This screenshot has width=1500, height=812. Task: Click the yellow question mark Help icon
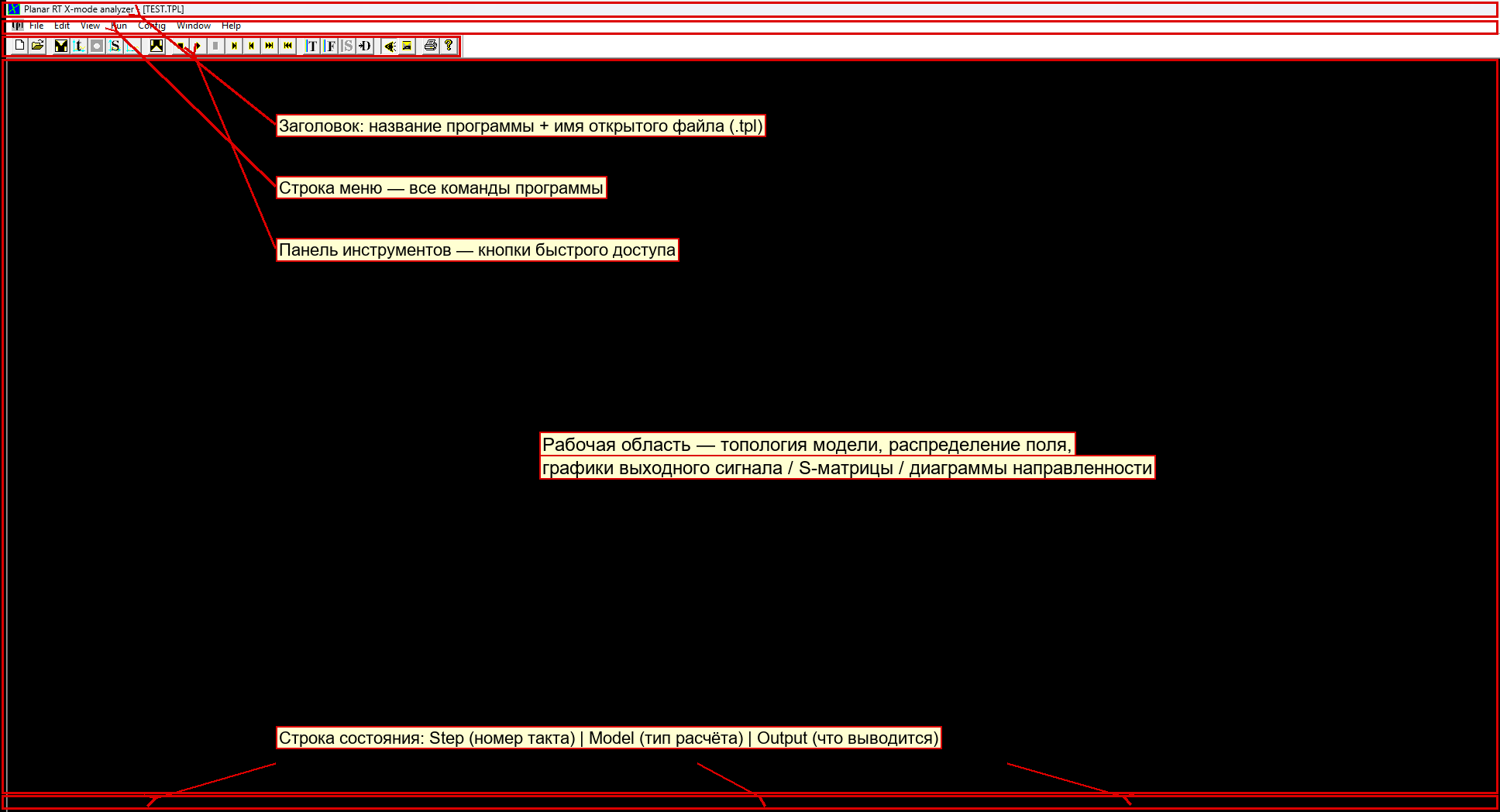[x=449, y=46]
